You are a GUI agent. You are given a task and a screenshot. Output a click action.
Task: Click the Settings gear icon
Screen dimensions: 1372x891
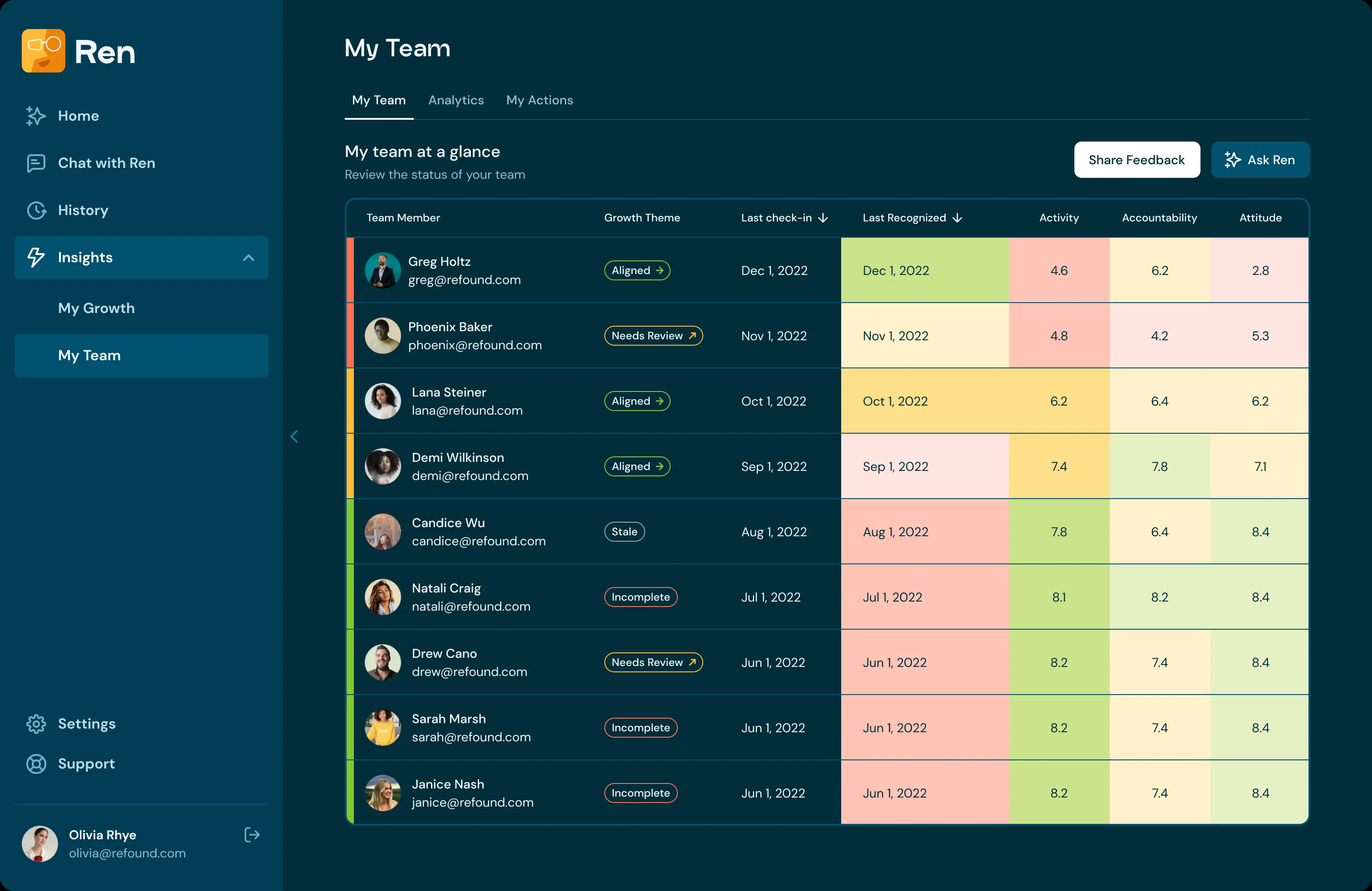pos(36,723)
